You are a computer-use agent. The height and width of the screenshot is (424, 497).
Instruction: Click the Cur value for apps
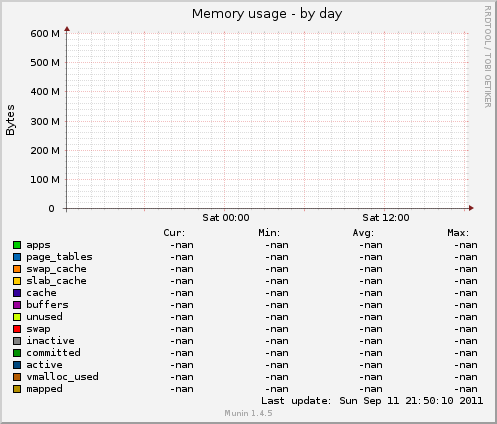(182, 245)
